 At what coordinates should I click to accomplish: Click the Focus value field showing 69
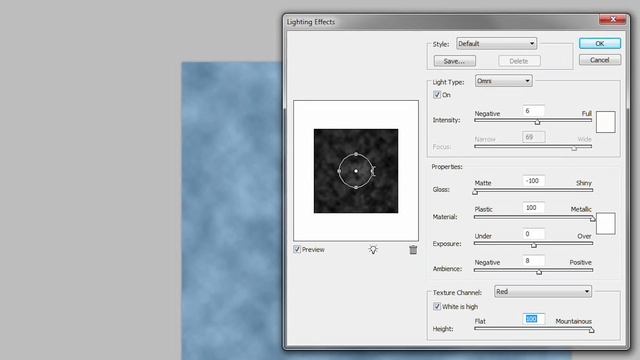[x=533, y=137]
